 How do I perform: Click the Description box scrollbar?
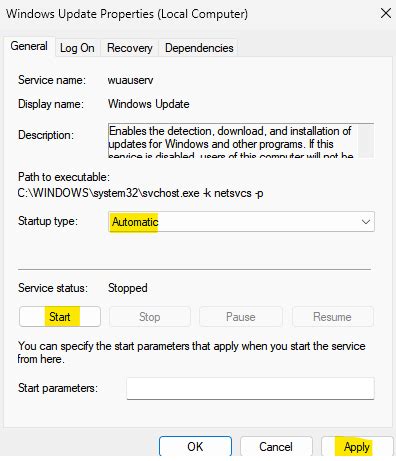coord(366,140)
